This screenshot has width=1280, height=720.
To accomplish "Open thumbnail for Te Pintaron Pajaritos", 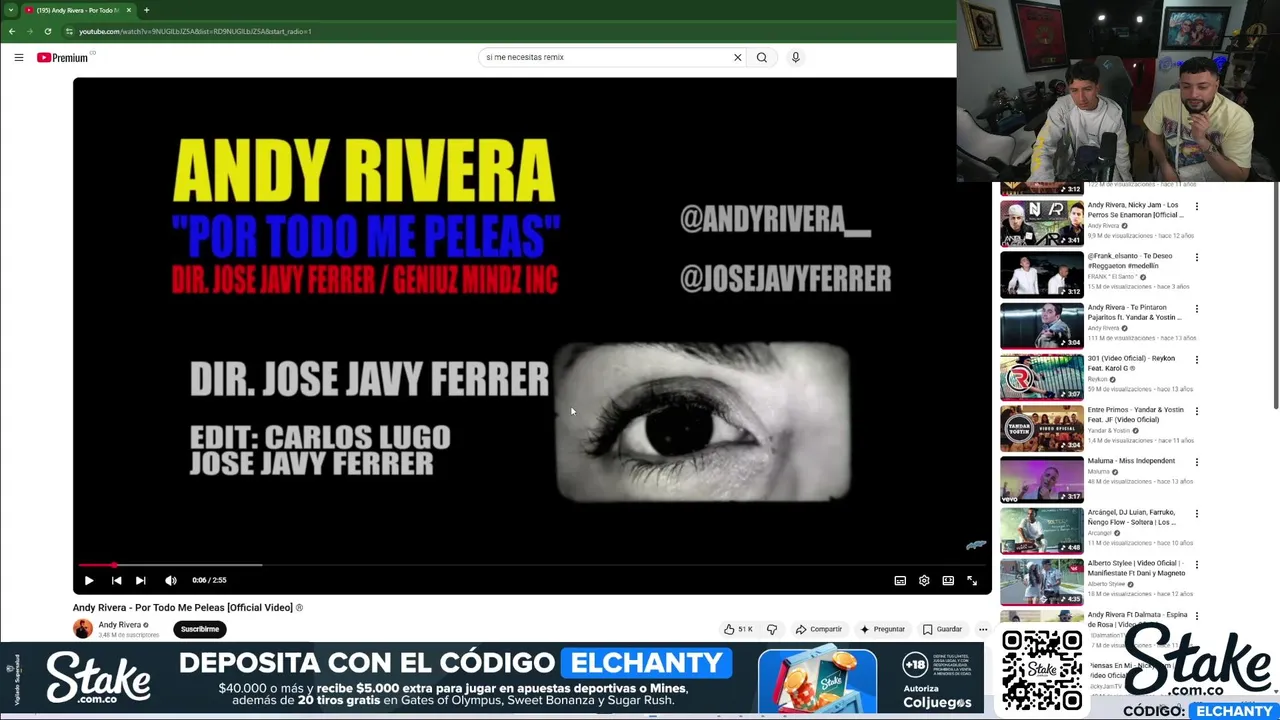I will [1042, 325].
